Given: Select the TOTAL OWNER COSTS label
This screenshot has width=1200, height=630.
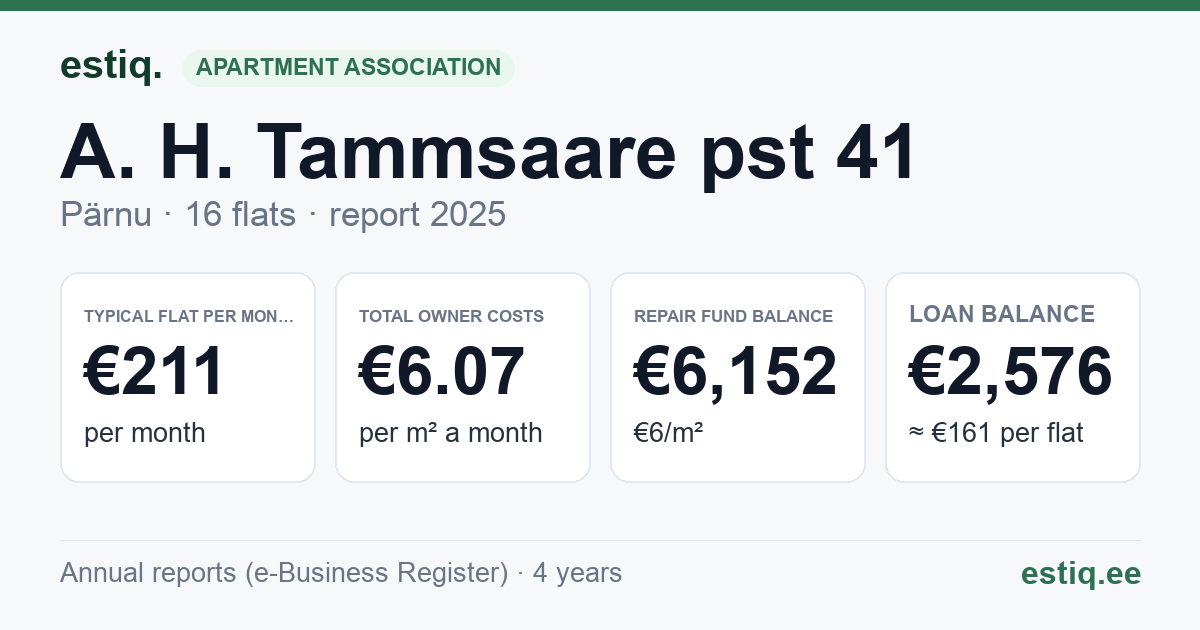Looking at the screenshot, I should pyautogui.click(x=451, y=317).
